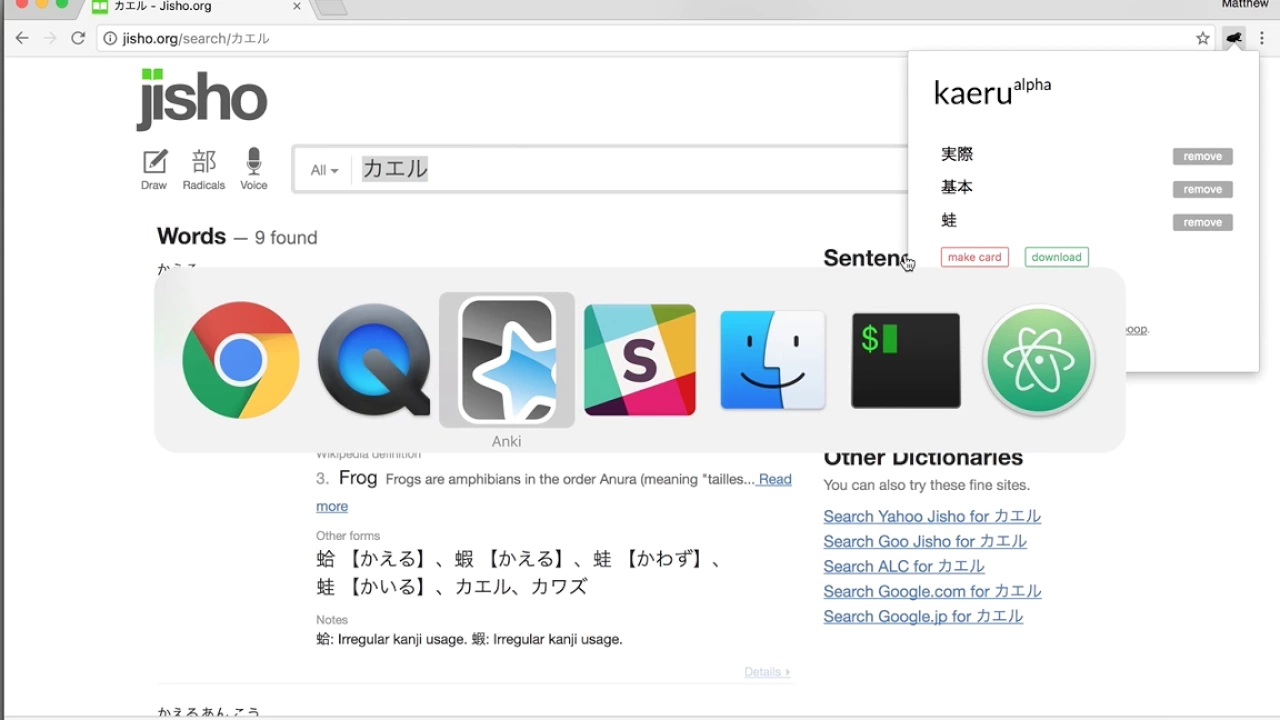View site info icon in address bar
This screenshot has width=1280, height=720.
[110, 38]
